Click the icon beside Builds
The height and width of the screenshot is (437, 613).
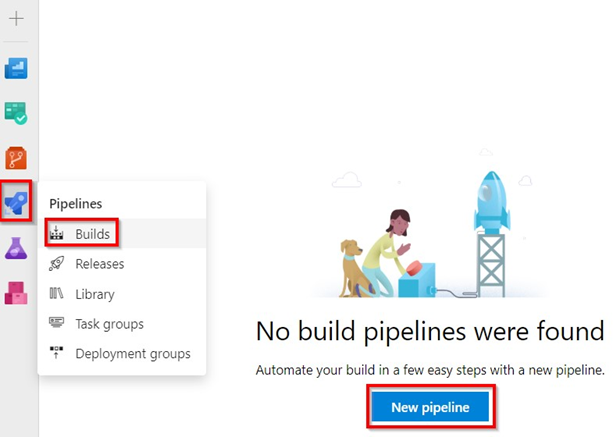(56, 234)
